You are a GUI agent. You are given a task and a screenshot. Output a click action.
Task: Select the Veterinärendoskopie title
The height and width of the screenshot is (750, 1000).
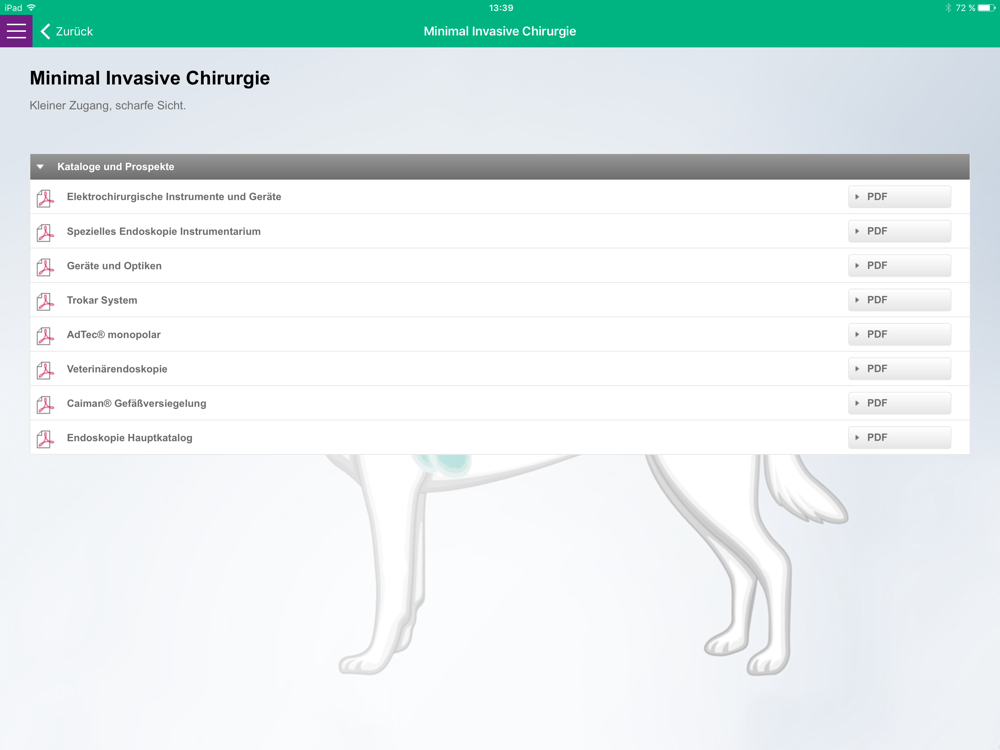click(x=117, y=369)
